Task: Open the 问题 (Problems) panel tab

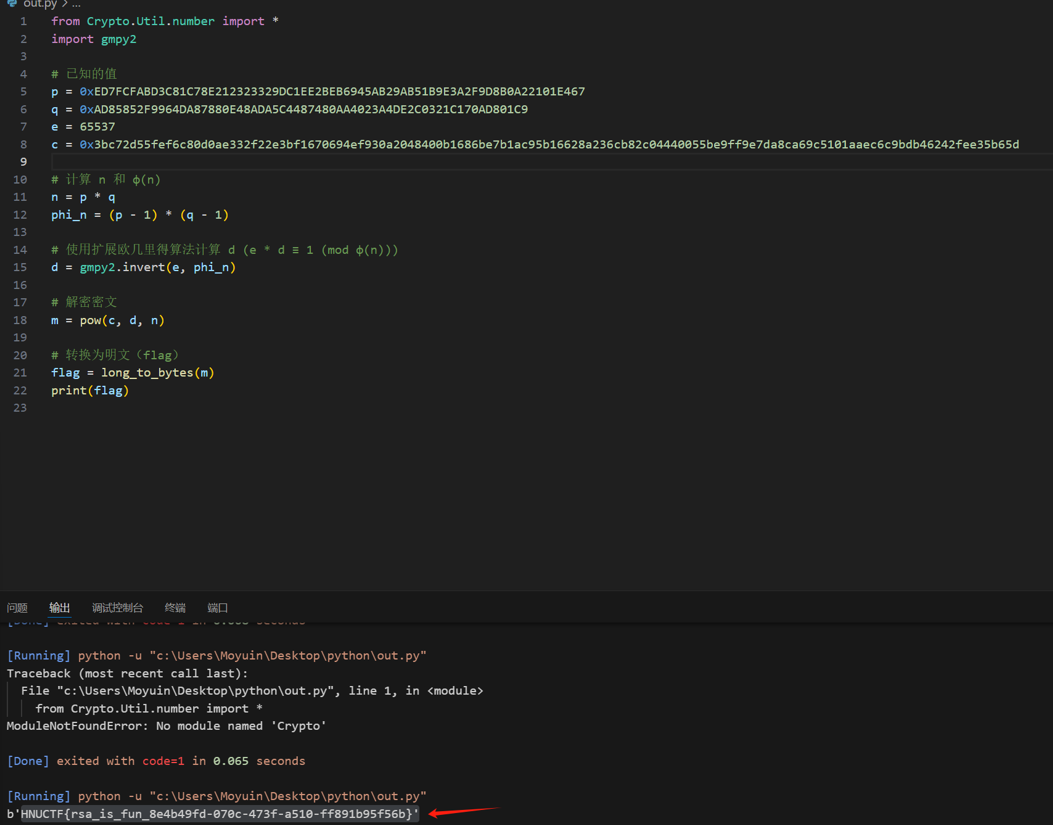Action: point(17,608)
